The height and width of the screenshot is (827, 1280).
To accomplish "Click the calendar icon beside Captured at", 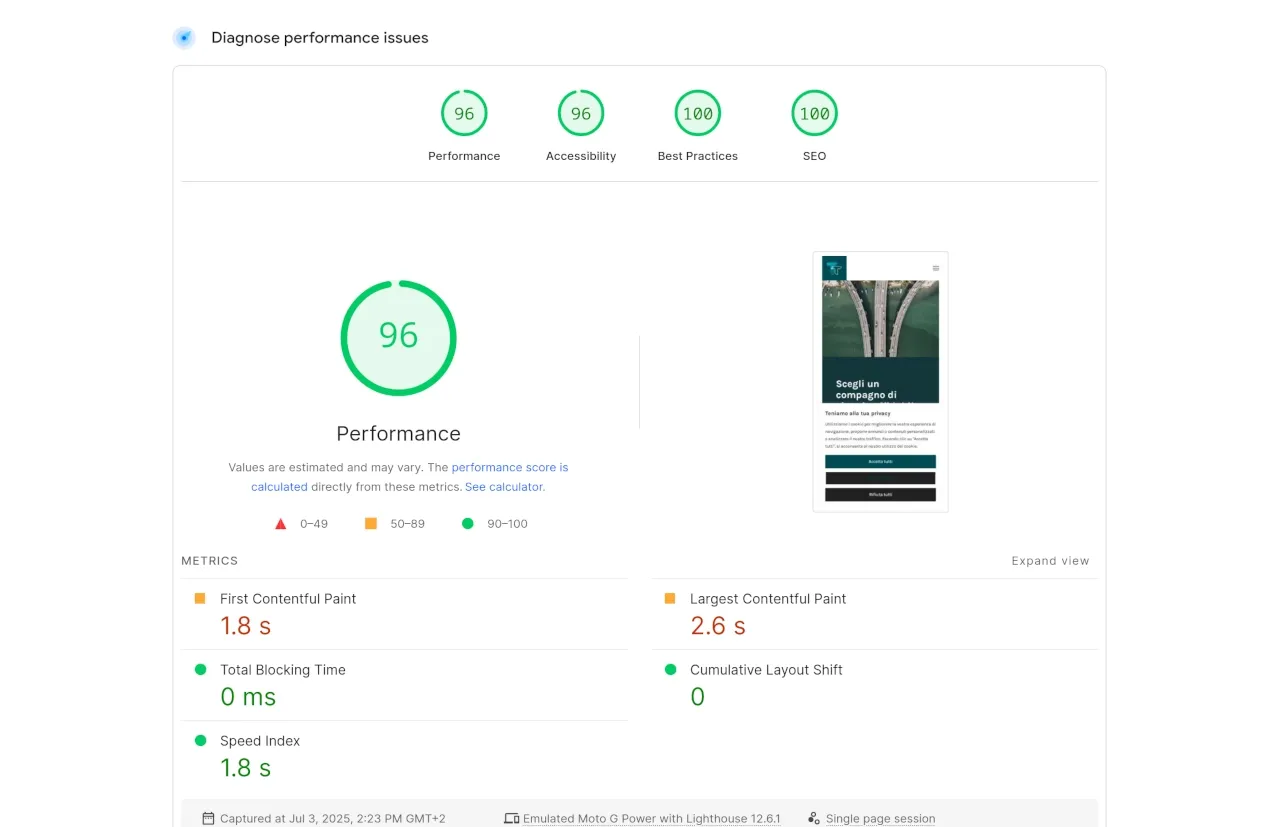I will pyautogui.click(x=208, y=818).
